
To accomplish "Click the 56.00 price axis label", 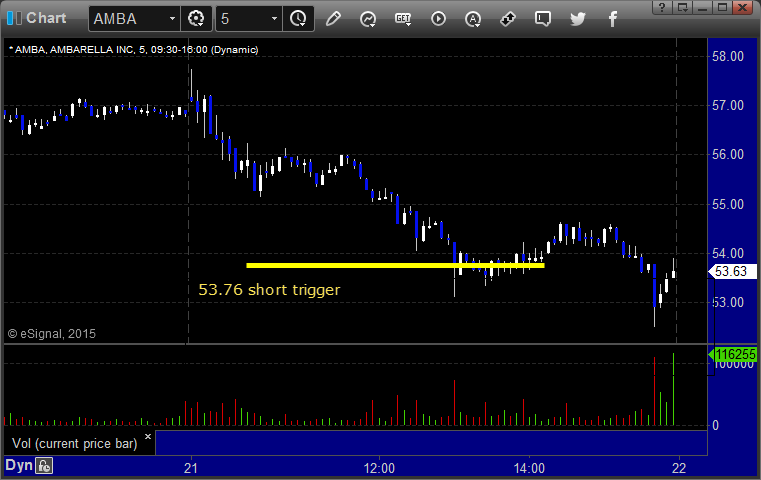I will (728, 154).
